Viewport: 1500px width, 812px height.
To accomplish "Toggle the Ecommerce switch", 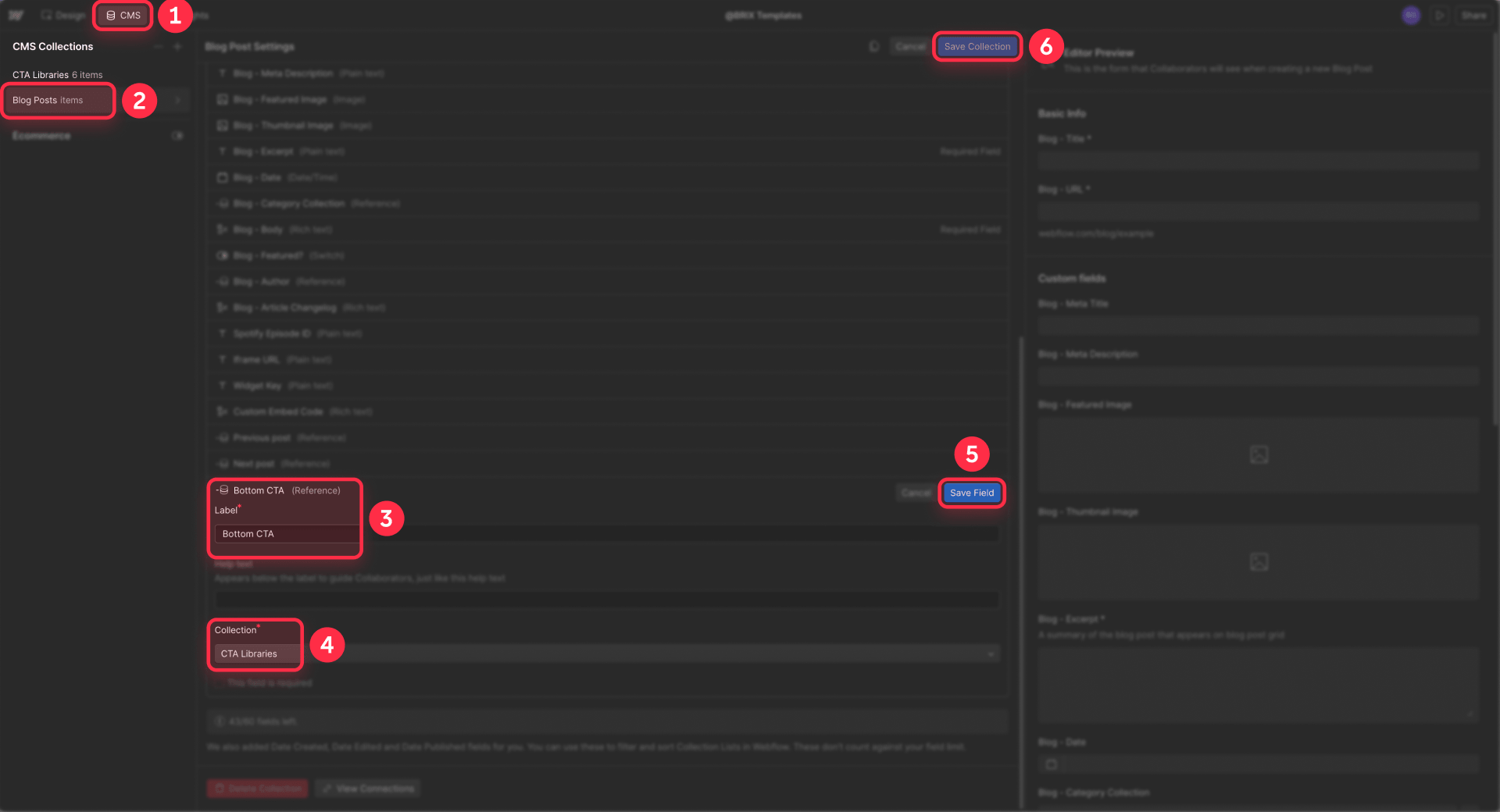I will point(177,136).
